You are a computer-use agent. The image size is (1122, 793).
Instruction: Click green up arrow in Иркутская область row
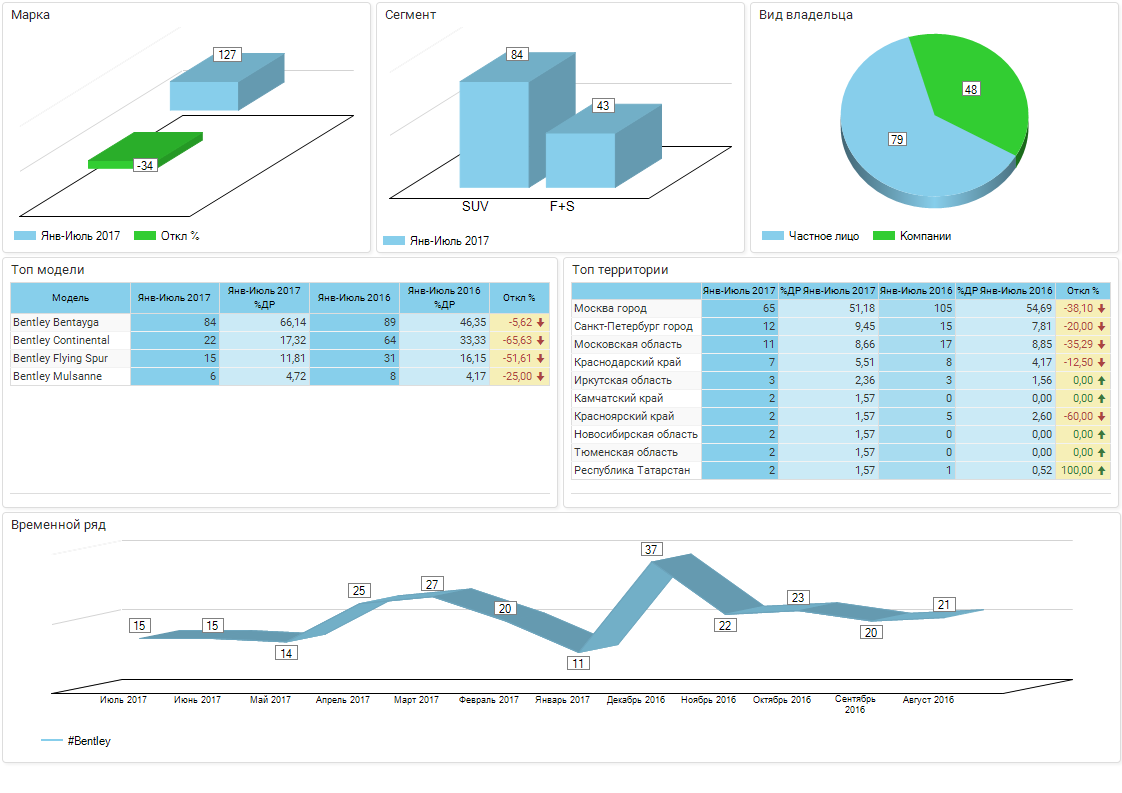[x=1101, y=381]
